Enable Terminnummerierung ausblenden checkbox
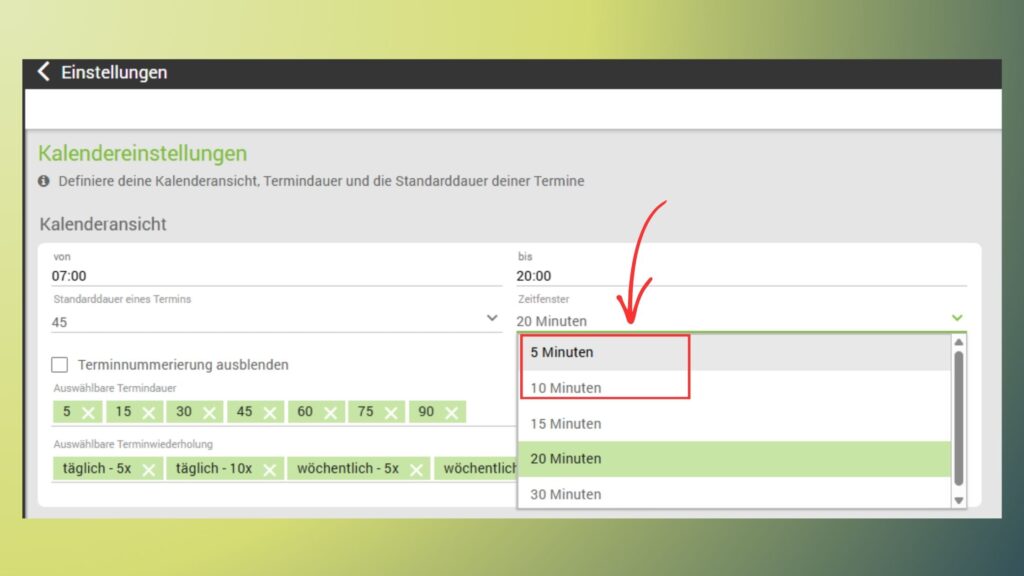 [59, 364]
